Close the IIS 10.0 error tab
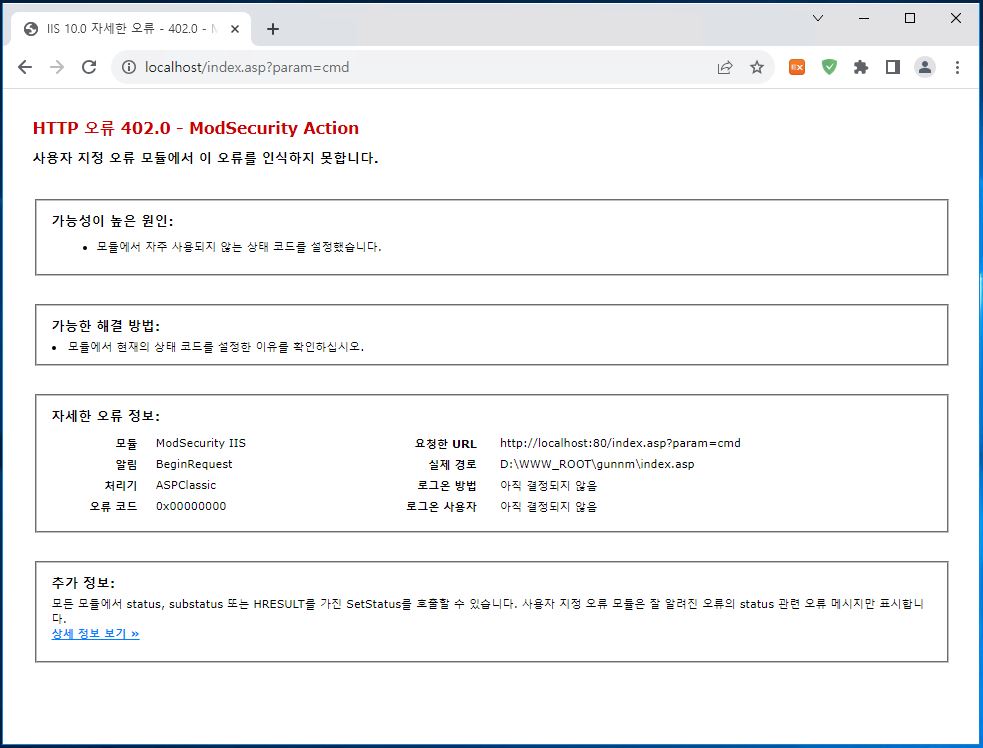Image resolution: width=983 pixels, height=748 pixels. pos(234,29)
